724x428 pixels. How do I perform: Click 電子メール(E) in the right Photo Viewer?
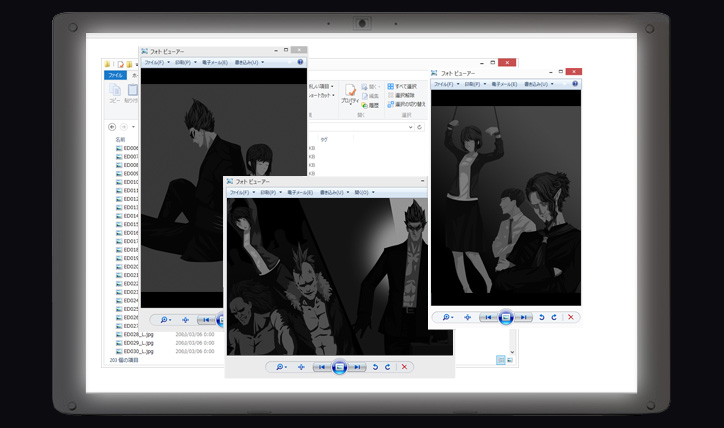pos(504,84)
